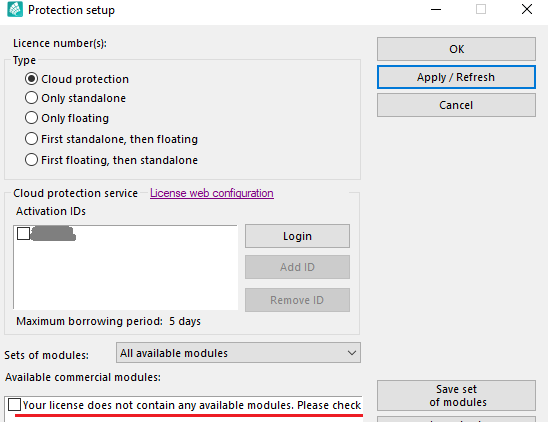Viewport: 548px width, 422px height.
Task: Pick First standalone, then floating
Action: tap(31, 139)
